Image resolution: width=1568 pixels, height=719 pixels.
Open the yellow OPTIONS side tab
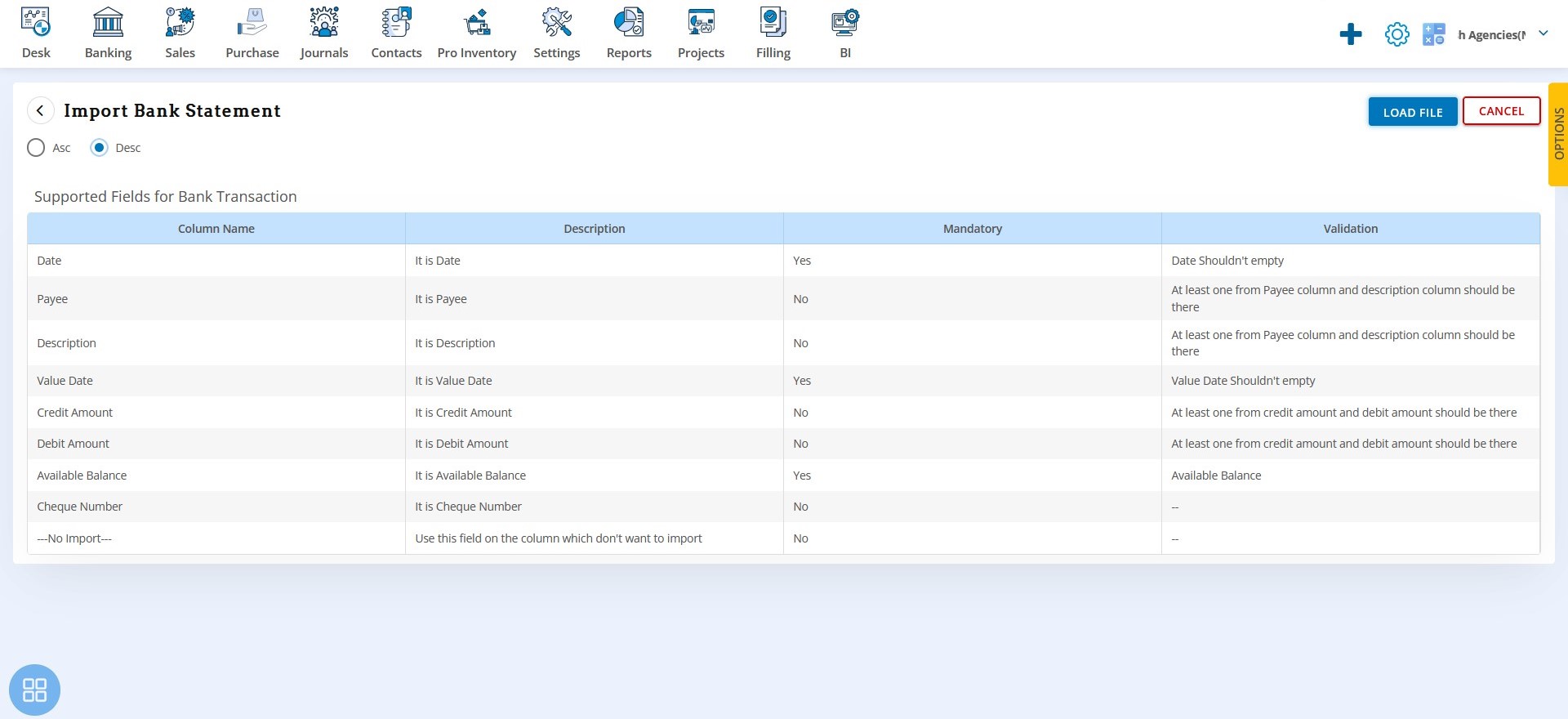coord(1558,134)
